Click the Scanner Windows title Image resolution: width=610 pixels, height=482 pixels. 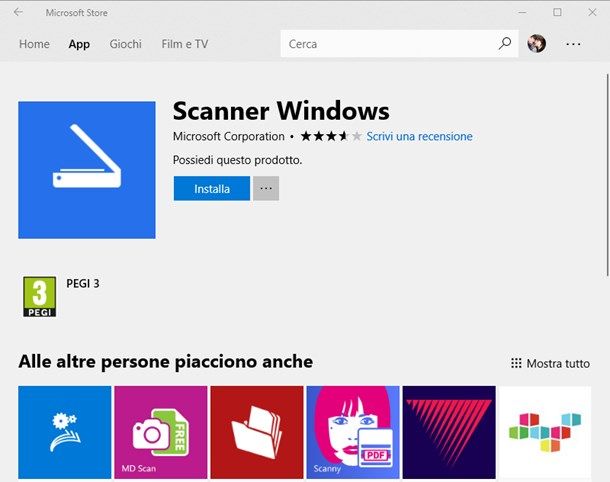pyautogui.click(x=281, y=111)
